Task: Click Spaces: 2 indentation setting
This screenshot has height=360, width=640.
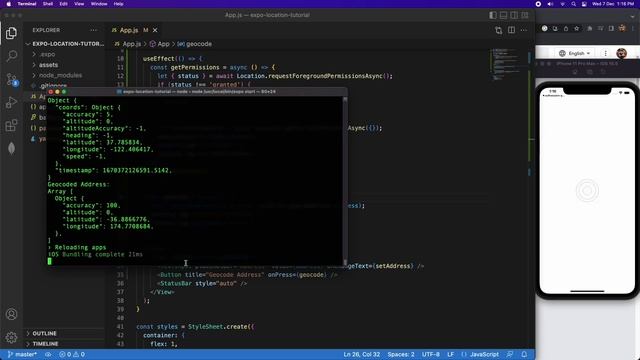Action: coord(401,354)
